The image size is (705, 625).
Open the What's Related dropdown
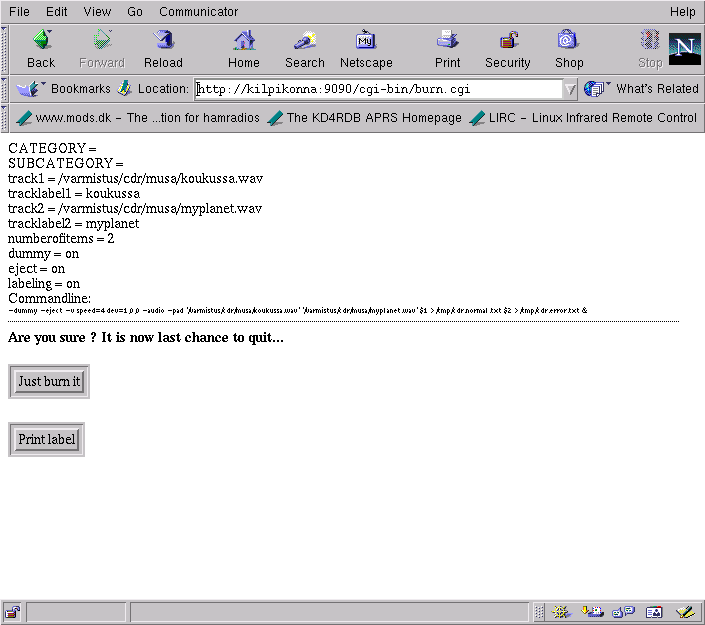pos(641,89)
